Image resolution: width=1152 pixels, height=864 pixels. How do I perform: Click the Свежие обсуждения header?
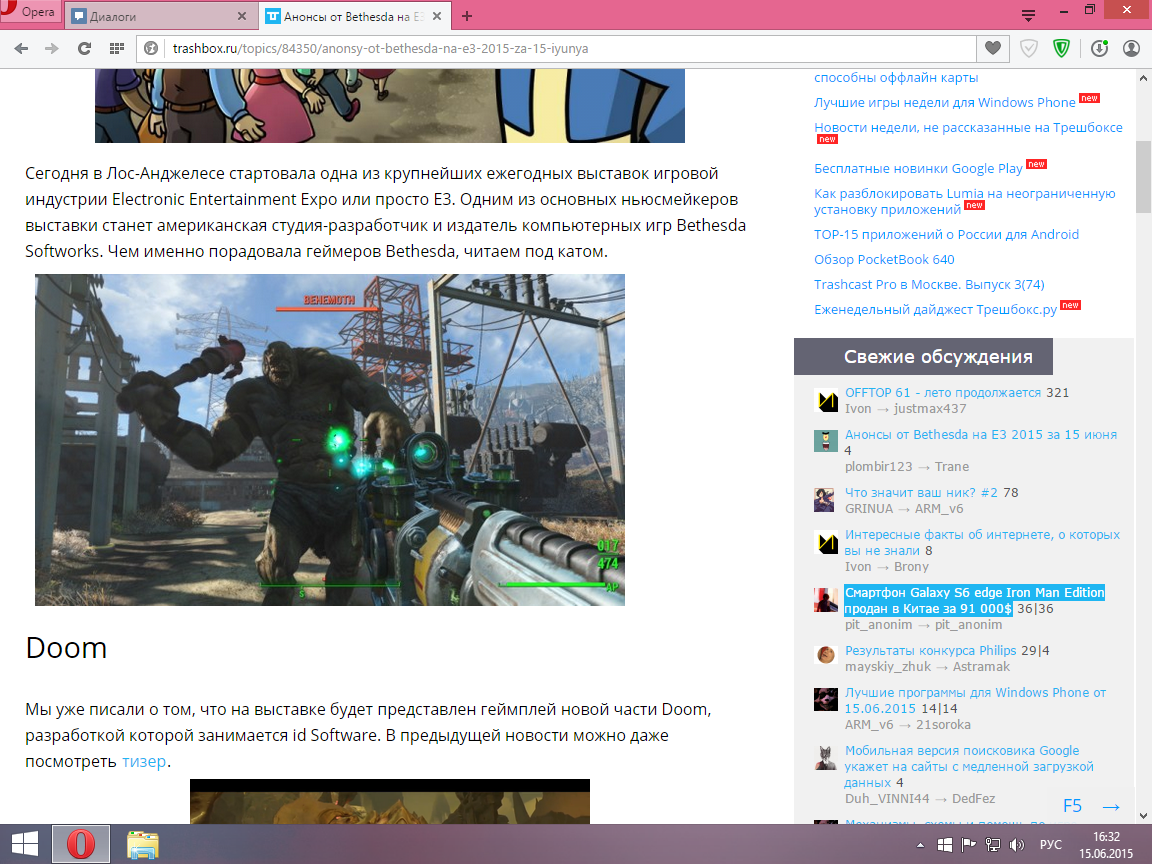[923, 356]
